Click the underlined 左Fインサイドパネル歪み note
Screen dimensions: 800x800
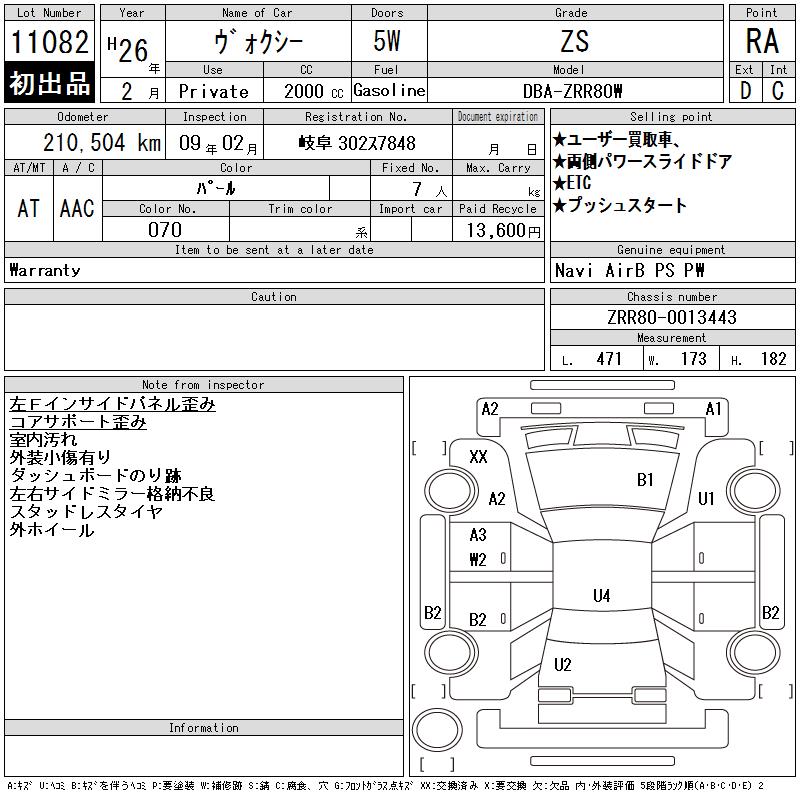(112, 404)
